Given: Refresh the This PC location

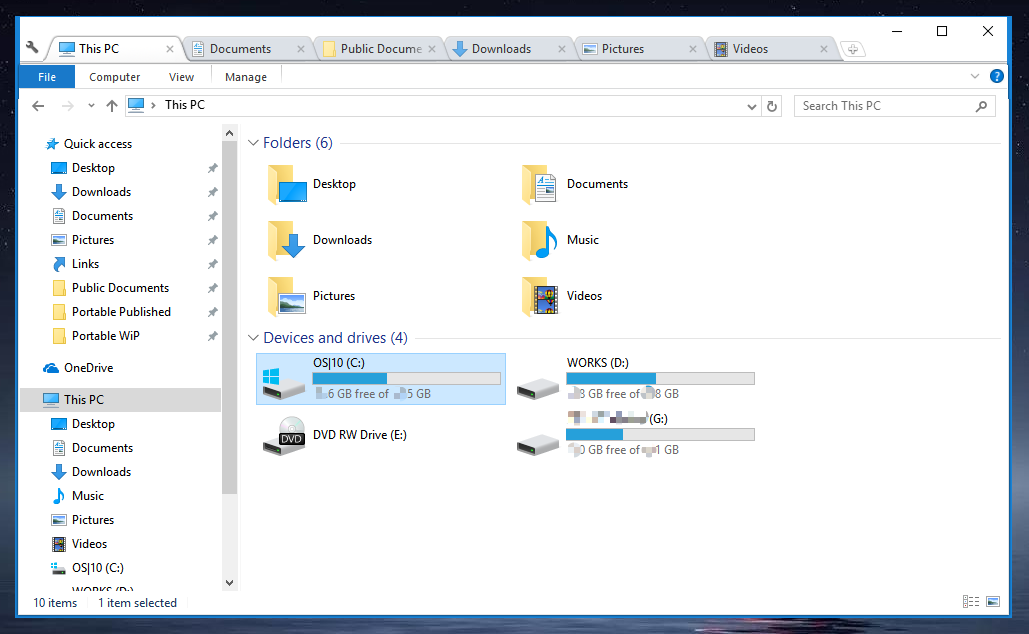Looking at the screenshot, I should point(772,106).
